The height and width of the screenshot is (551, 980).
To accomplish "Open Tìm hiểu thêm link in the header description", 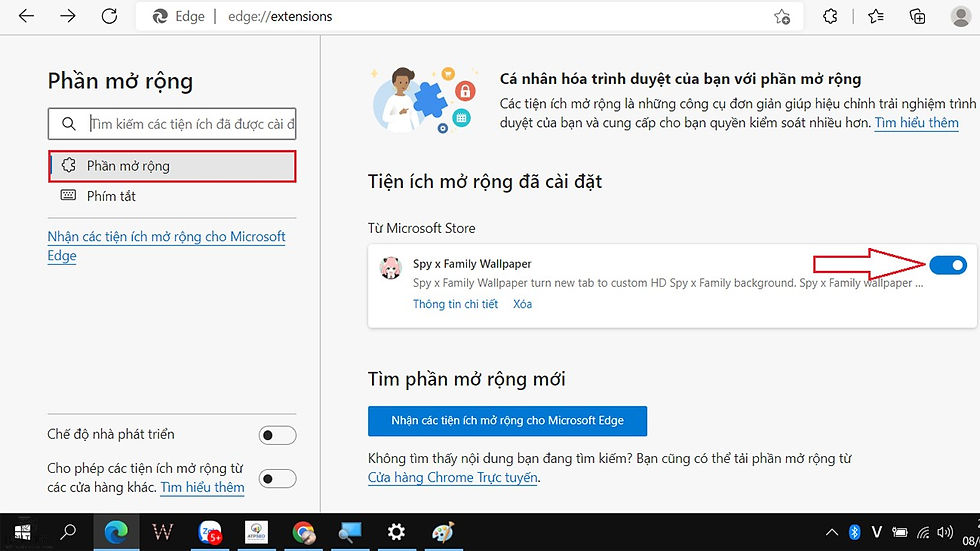I will (916, 123).
